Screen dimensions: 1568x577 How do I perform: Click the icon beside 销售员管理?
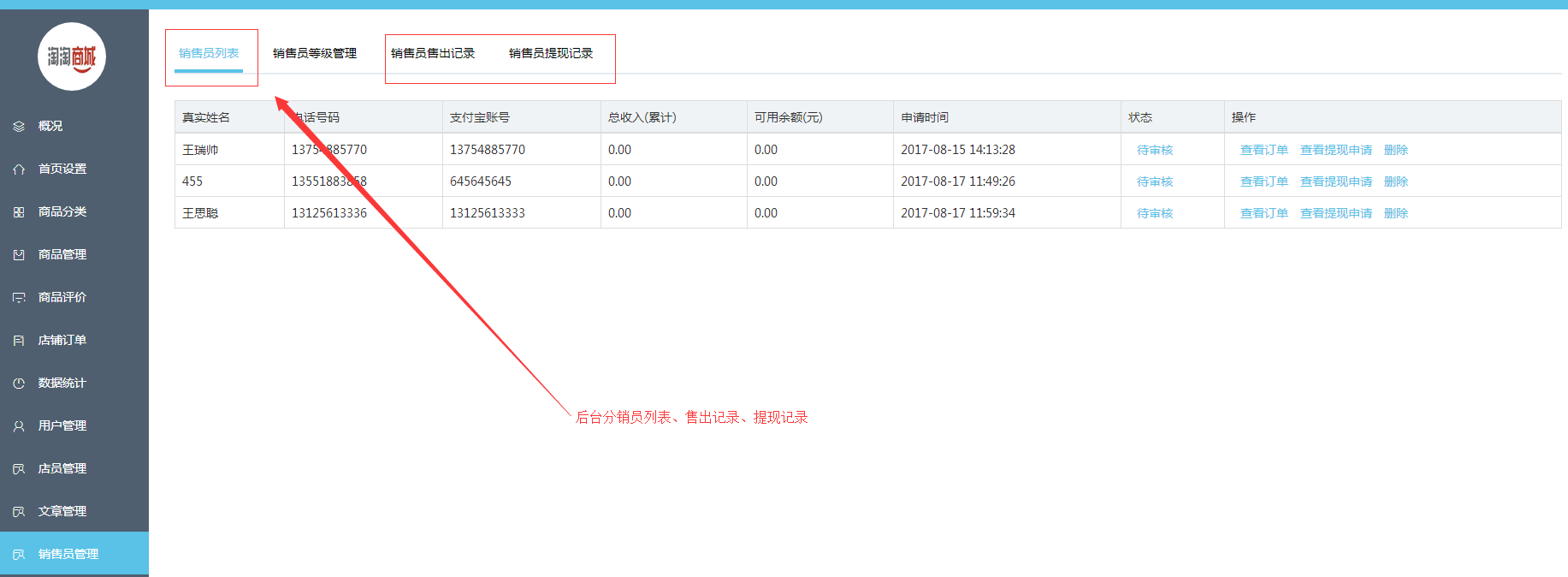(19, 554)
